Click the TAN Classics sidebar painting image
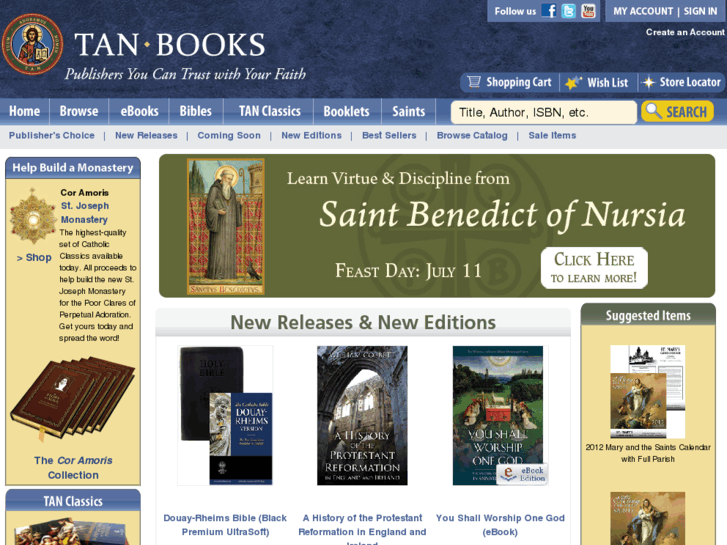Screen dimensions: 727x545 pyautogui.click(x=70, y=531)
